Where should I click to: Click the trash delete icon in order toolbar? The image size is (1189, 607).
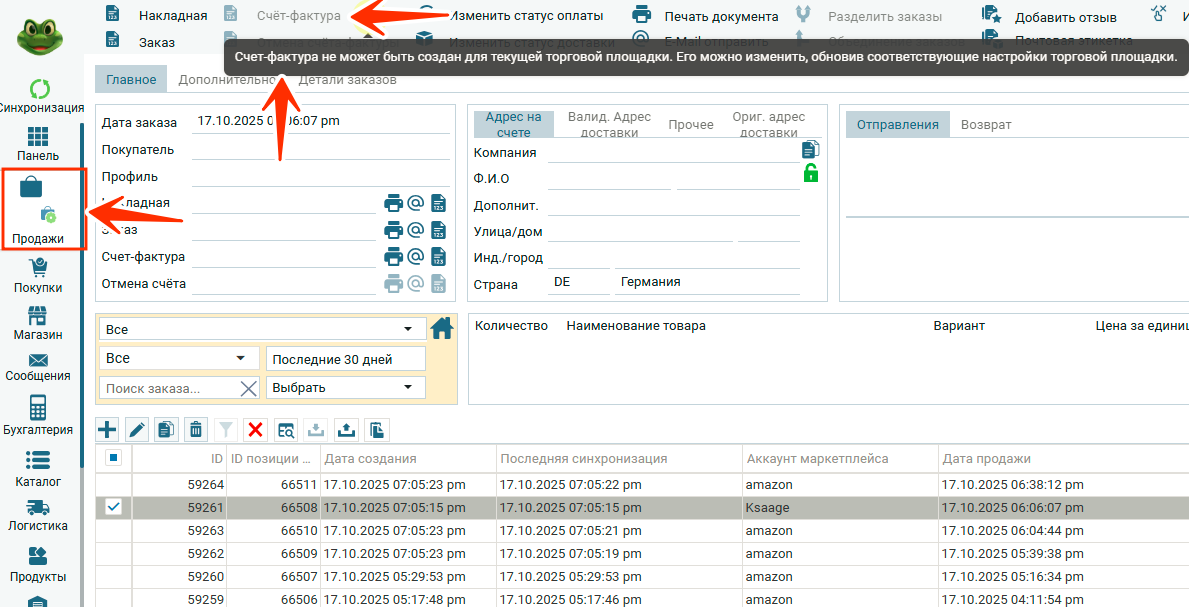point(196,430)
